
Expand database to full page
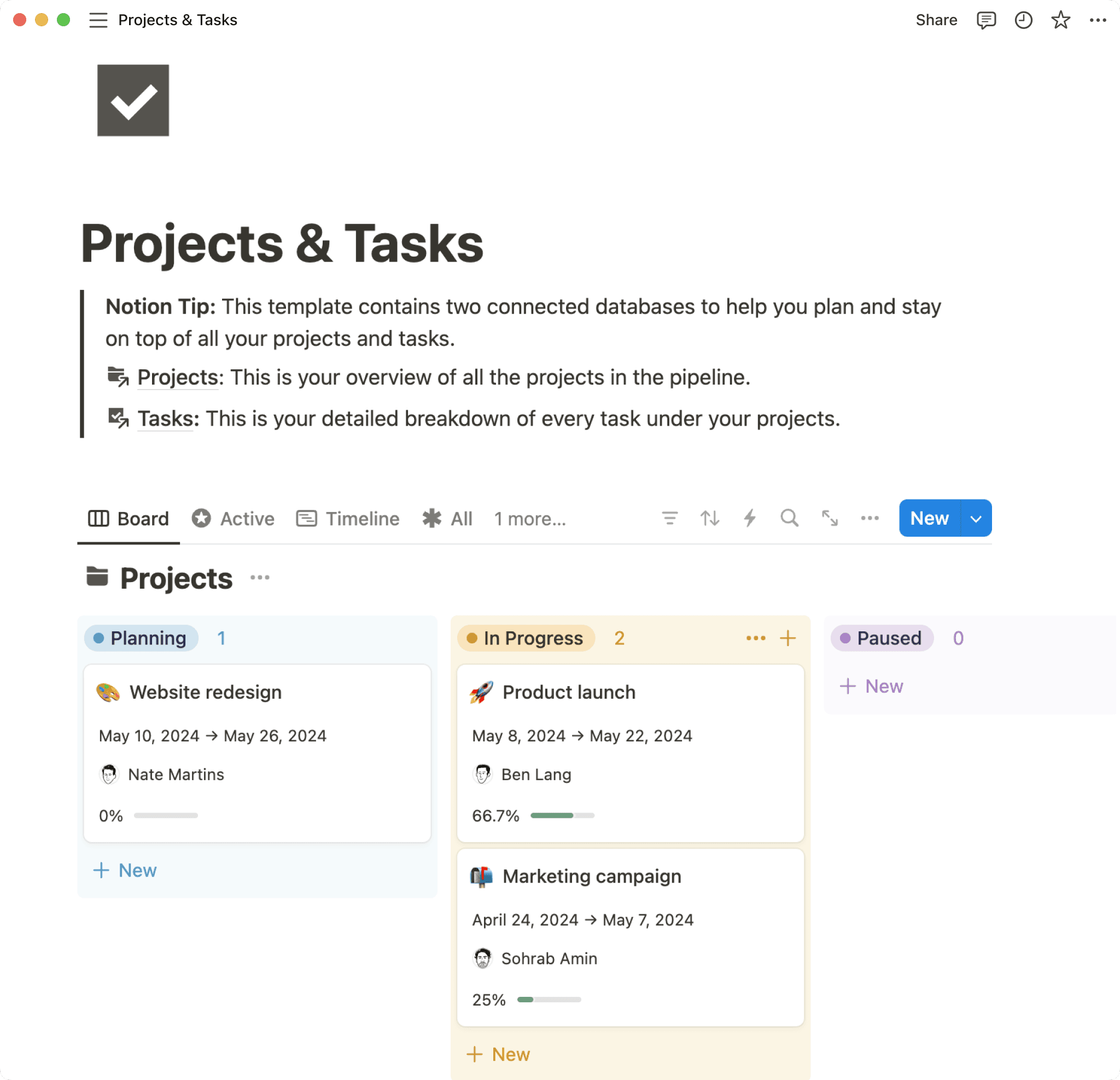click(x=830, y=519)
